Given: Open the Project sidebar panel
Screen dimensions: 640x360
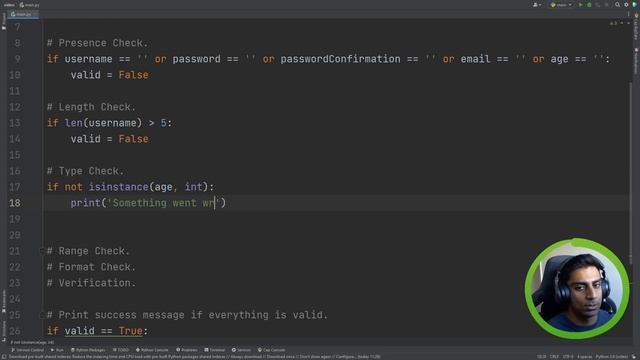Looking at the screenshot, I should (x=4, y=21).
